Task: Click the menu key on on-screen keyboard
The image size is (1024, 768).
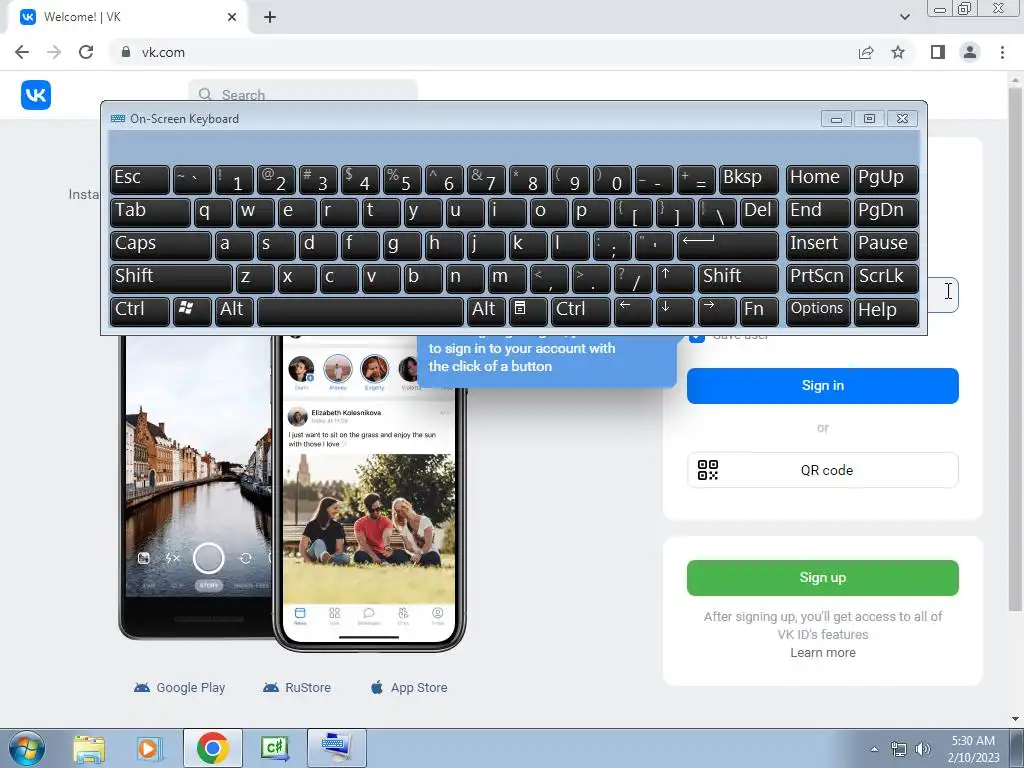Action: coord(528,311)
